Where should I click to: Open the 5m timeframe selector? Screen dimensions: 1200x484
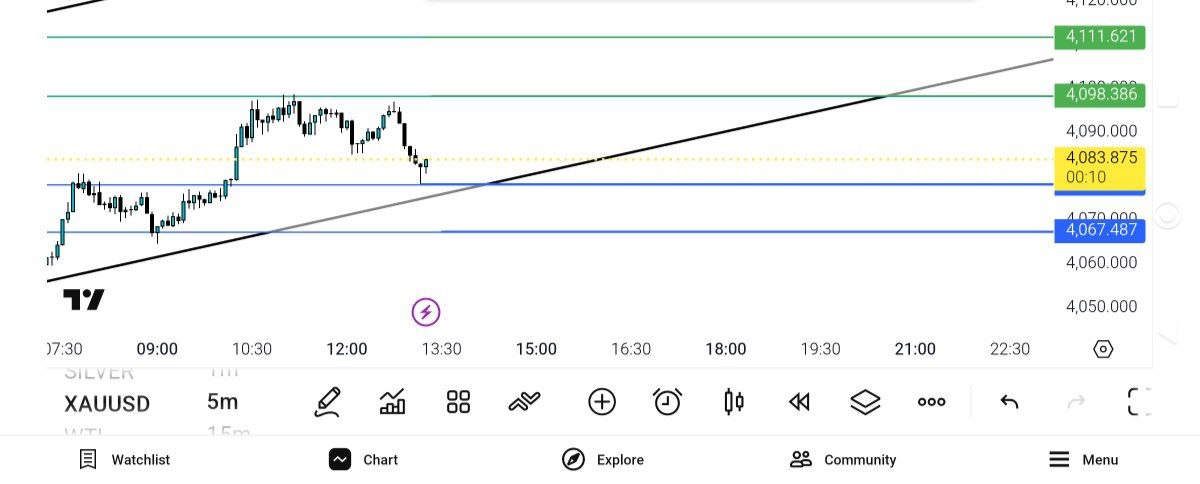[222, 402]
